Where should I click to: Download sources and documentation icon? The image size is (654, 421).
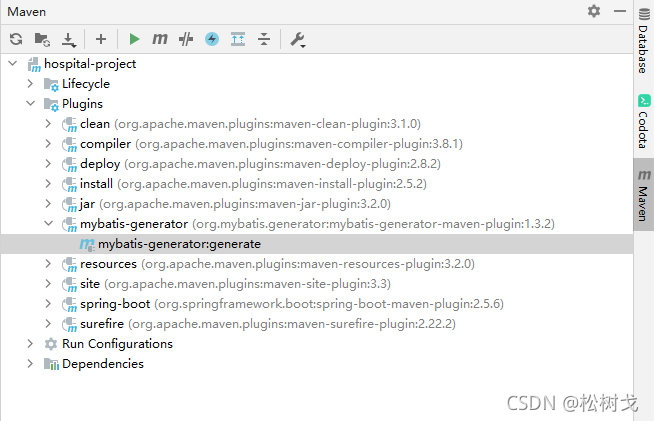pyautogui.click(x=68, y=40)
